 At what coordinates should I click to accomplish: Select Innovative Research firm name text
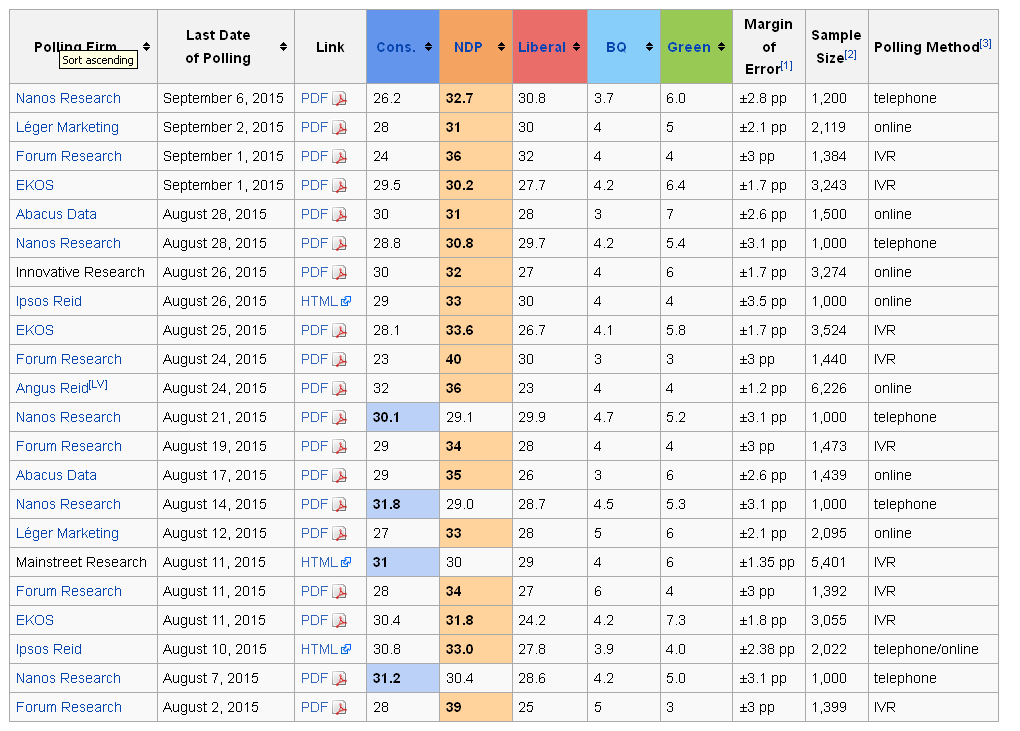80,272
